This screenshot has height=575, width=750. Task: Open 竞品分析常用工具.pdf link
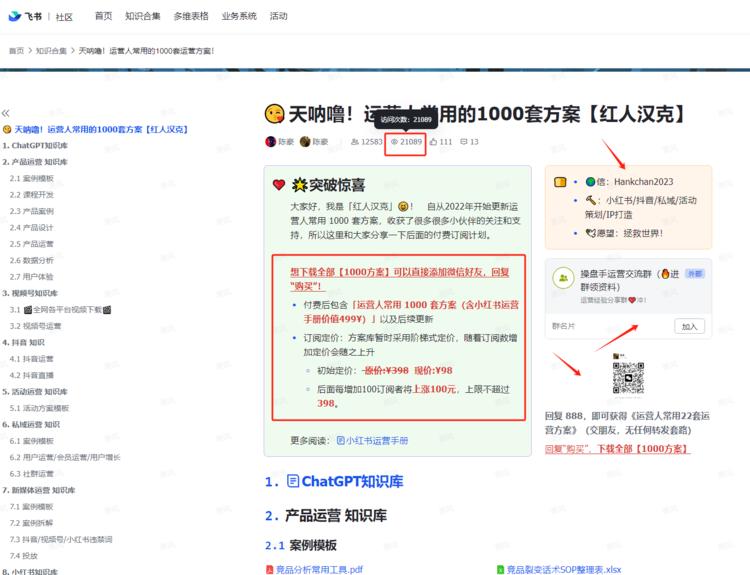point(319,570)
